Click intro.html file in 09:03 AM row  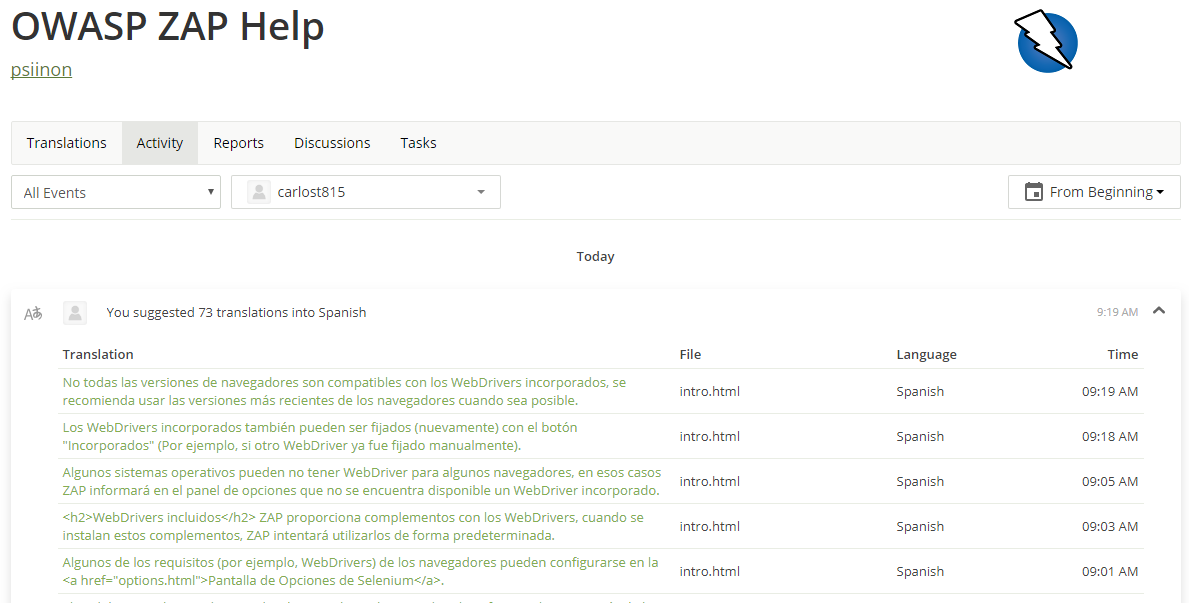pyautogui.click(x=710, y=526)
